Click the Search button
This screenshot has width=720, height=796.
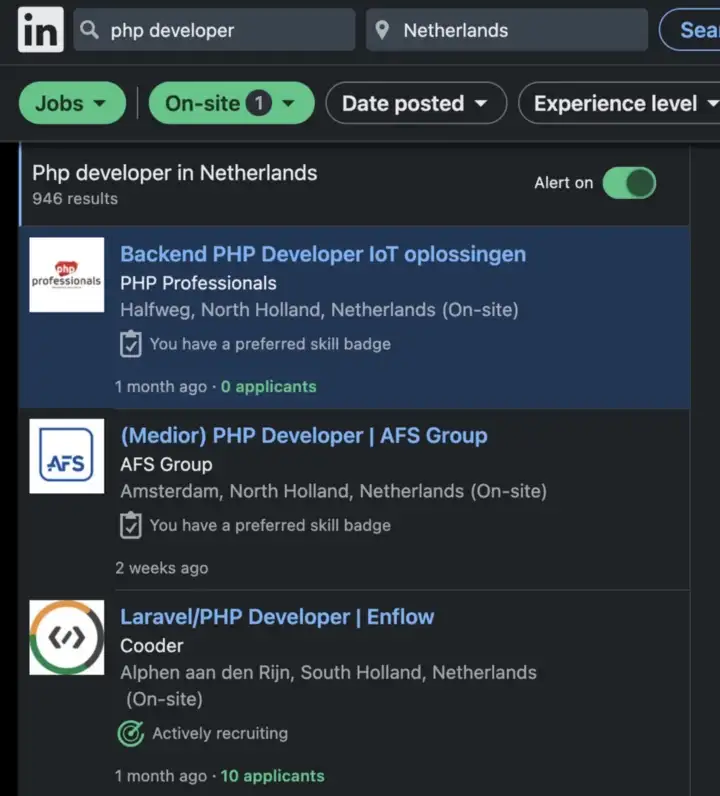coord(691,30)
